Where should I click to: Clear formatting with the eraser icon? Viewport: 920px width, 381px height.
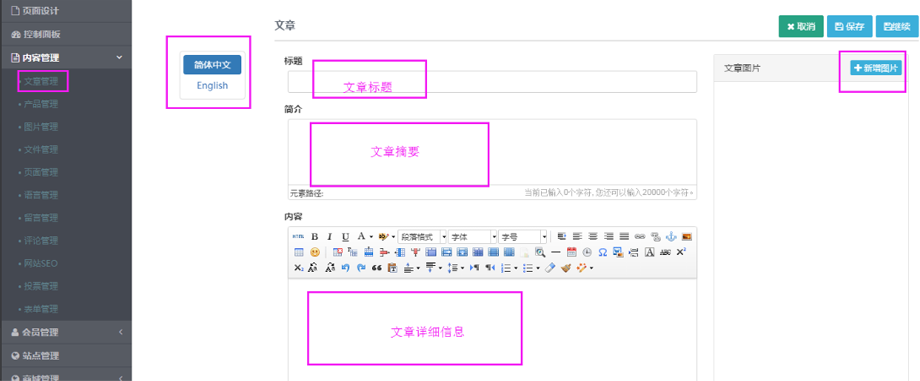click(x=550, y=268)
